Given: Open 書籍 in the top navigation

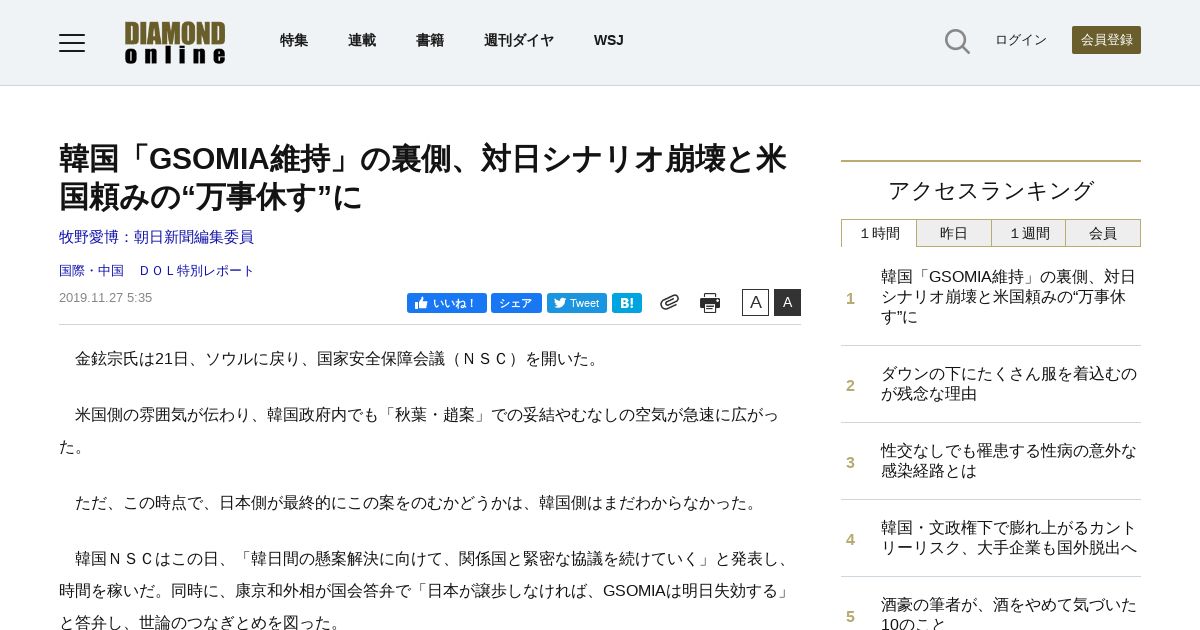Looking at the screenshot, I should 430,40.
